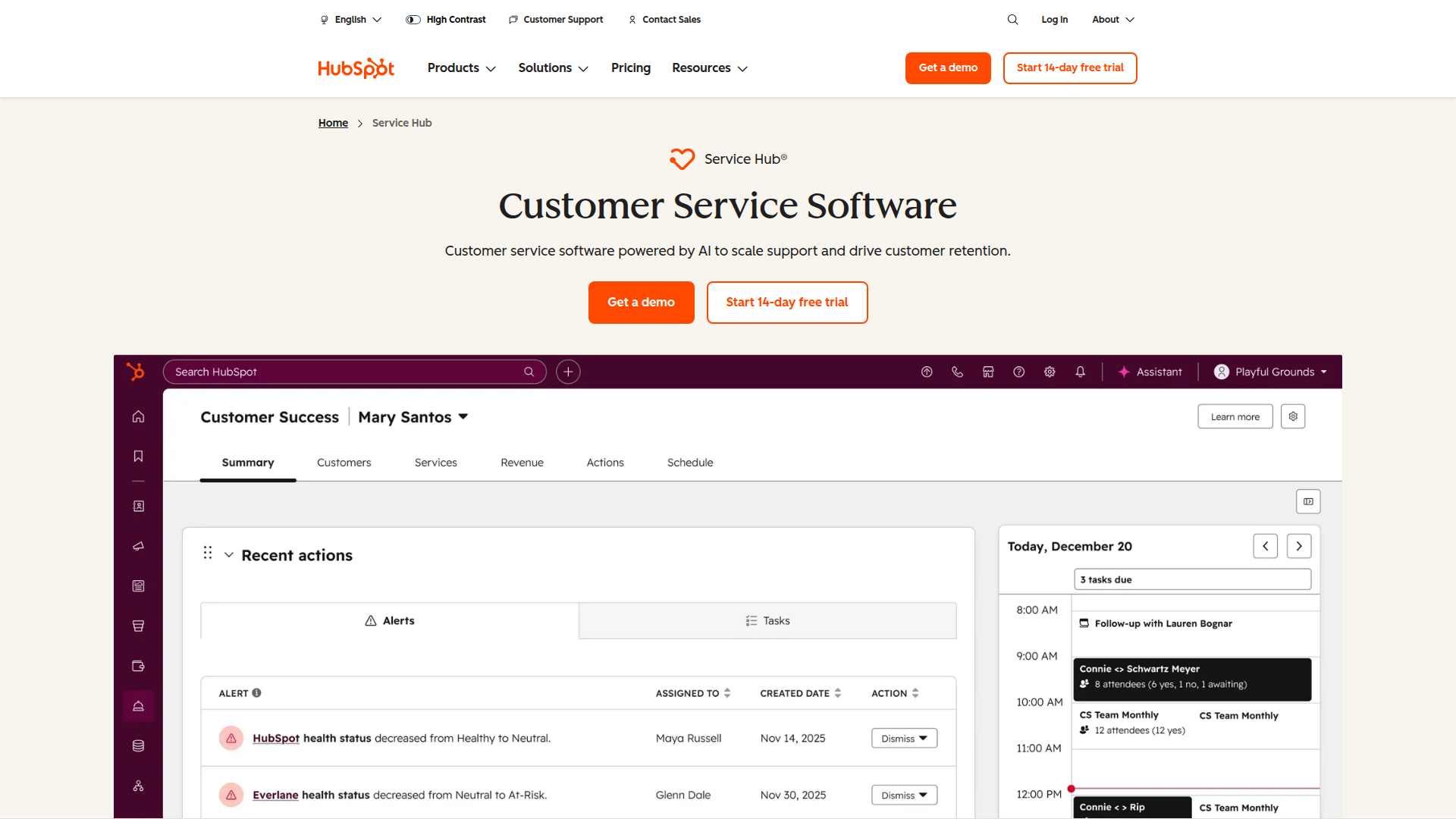Collapse the Recent actions section
Viewport: 1456px width, 819px height.
(x=229, y=554)
